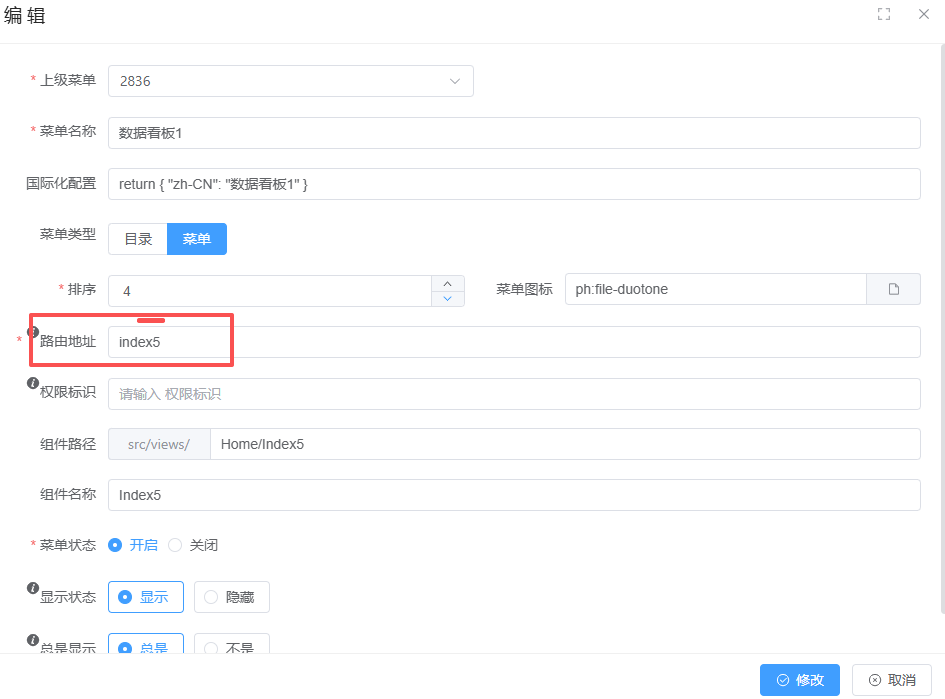The width and height of the screenshot is (945, 699).
Task: Click the file icon beside menu icon field
Action: click(893, 289)
